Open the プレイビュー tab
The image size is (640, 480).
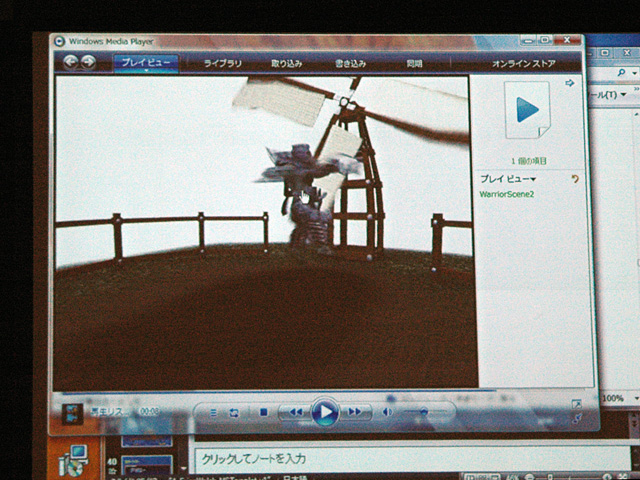pyautogui.click(x=146, y=63)
